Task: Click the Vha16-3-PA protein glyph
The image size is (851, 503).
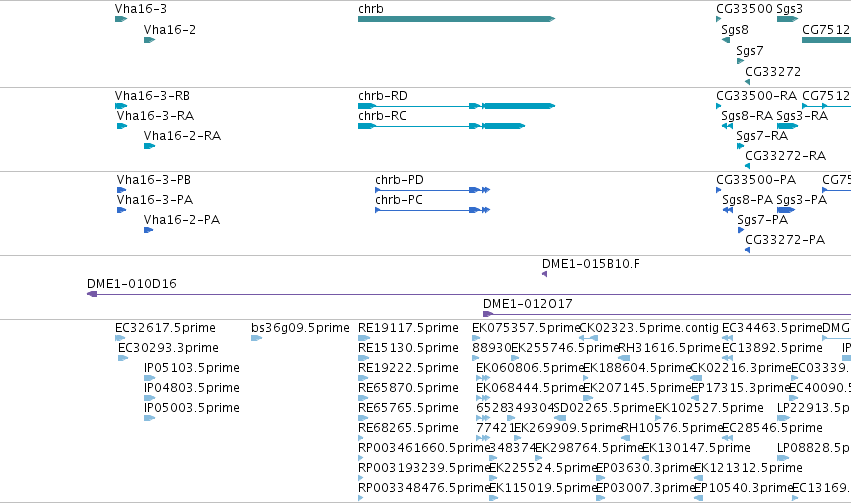Action: click(x=122, y=210)
